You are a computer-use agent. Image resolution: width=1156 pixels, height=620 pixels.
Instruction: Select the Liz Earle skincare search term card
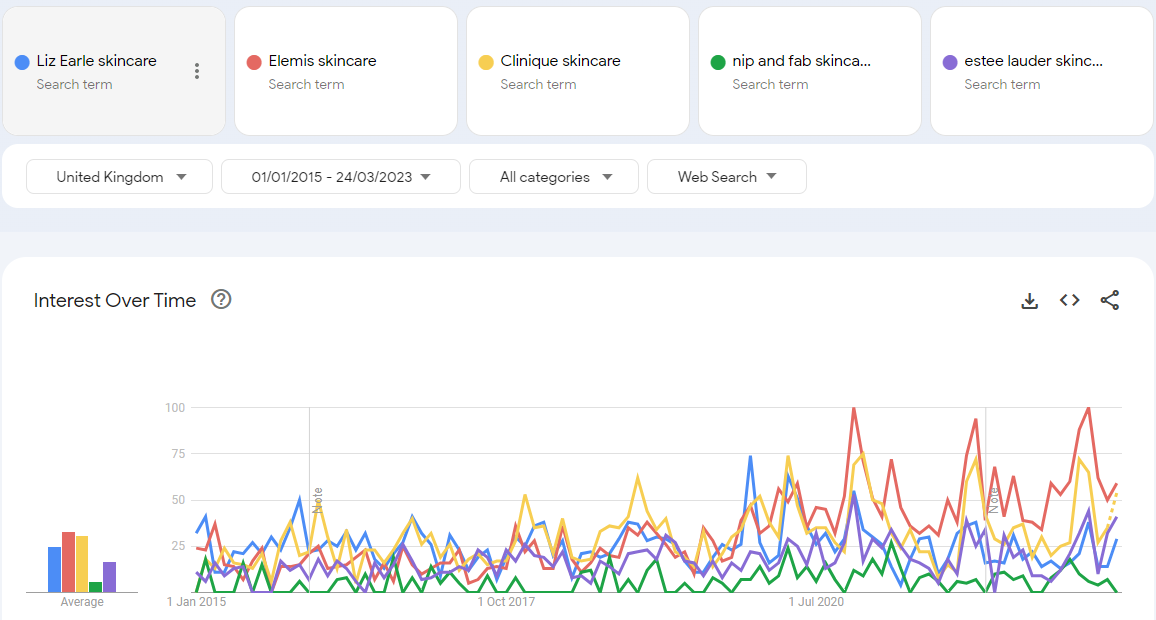(114, 72)
